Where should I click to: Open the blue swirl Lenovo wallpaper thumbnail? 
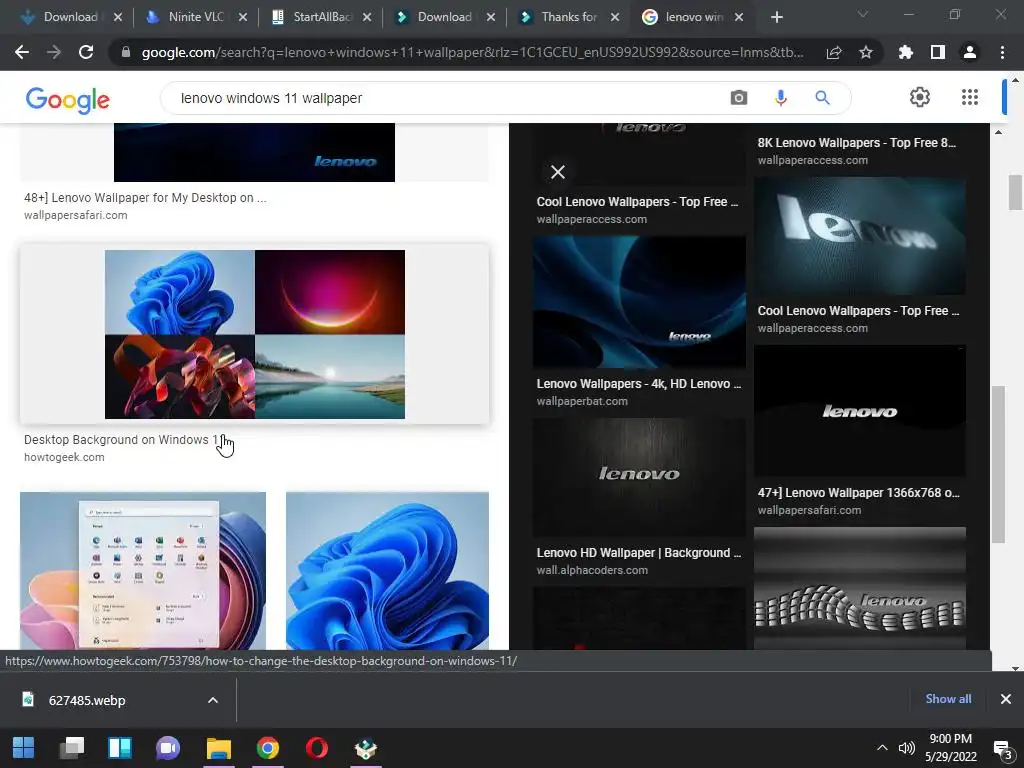click(639, 302)
